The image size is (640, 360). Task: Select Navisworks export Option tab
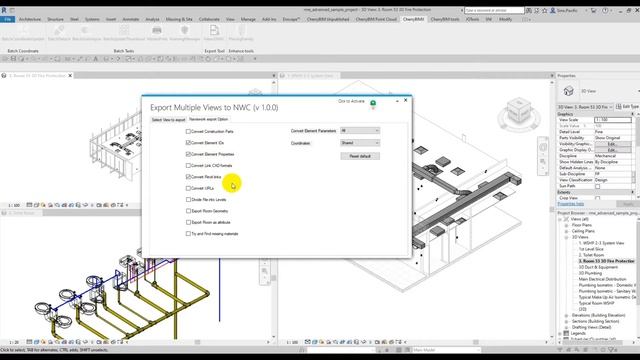(209, 119)
